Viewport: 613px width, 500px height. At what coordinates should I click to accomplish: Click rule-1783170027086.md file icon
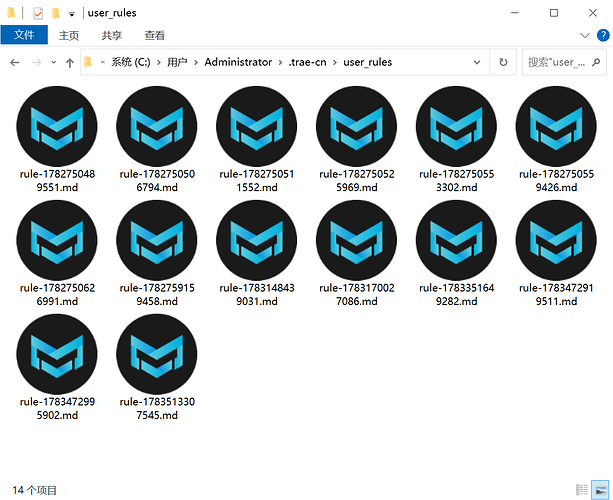(x=357, y=240)
